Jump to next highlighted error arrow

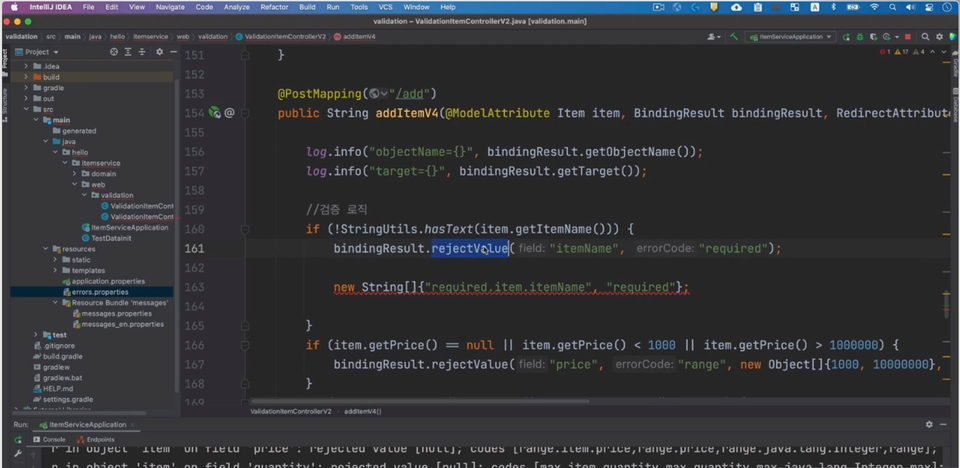click(945, 52)
